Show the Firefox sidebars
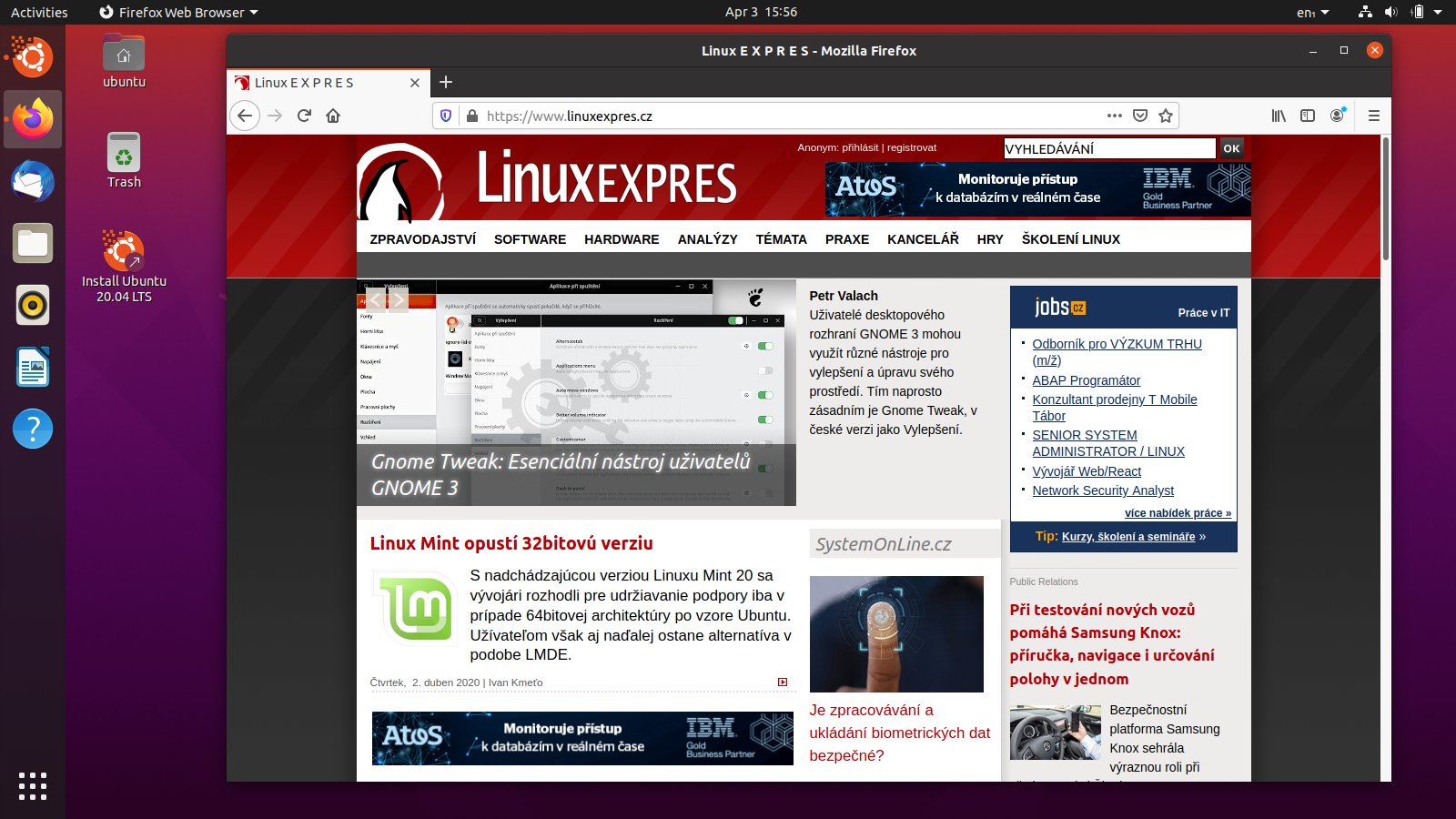Image resolution: width=1456 pixels, height=819 pixels. (x=1308, y=116)
